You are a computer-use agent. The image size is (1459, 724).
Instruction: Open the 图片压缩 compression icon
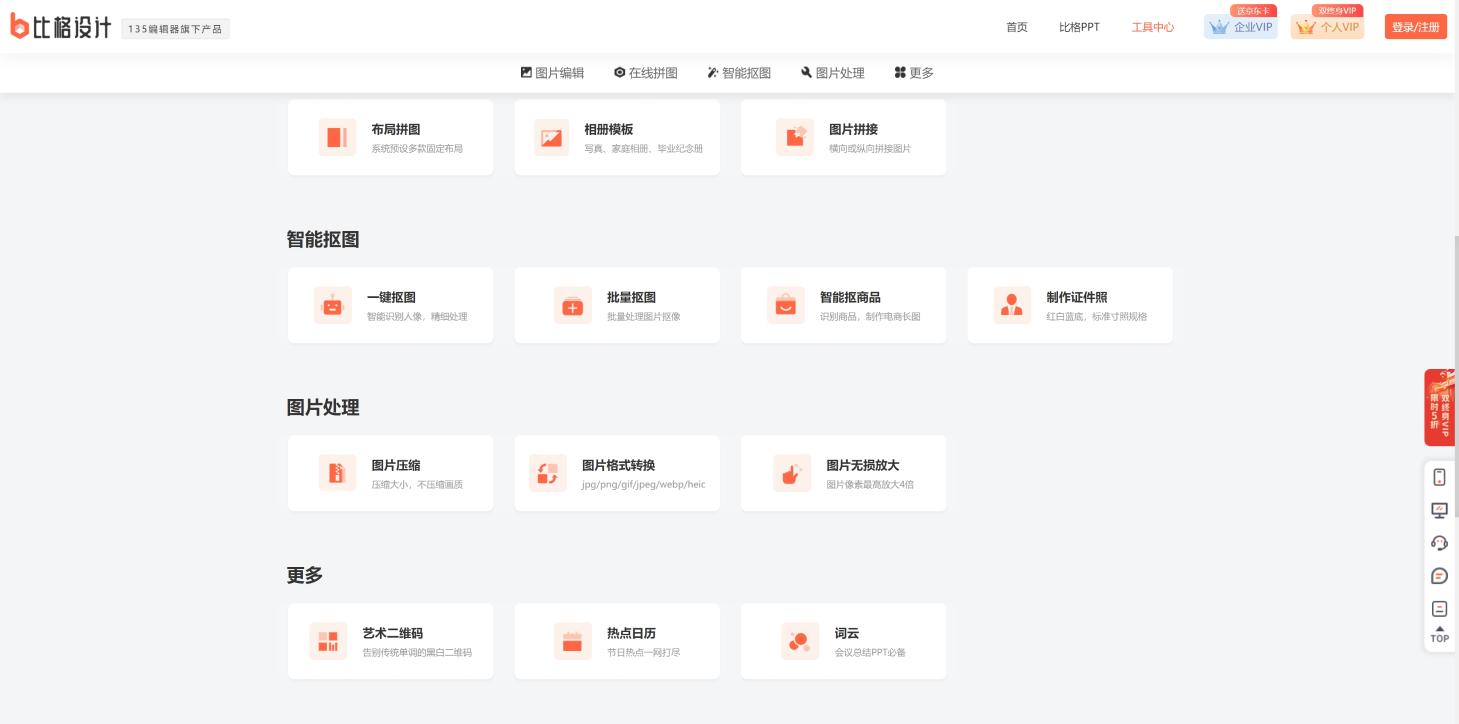[x=337, y=473]
